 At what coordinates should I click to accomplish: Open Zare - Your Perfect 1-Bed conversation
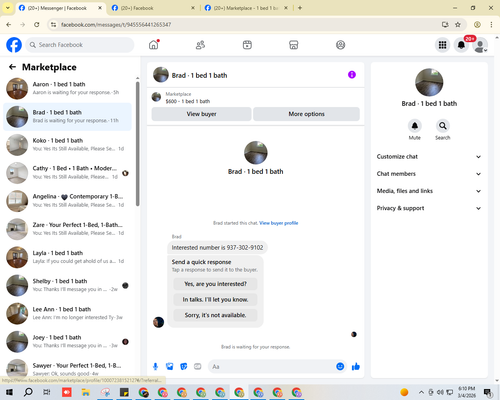67,229
